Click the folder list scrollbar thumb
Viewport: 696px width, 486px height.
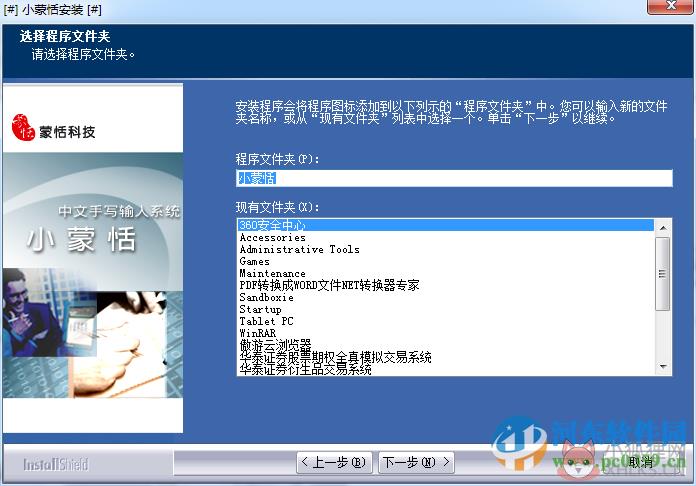(663, 274)
